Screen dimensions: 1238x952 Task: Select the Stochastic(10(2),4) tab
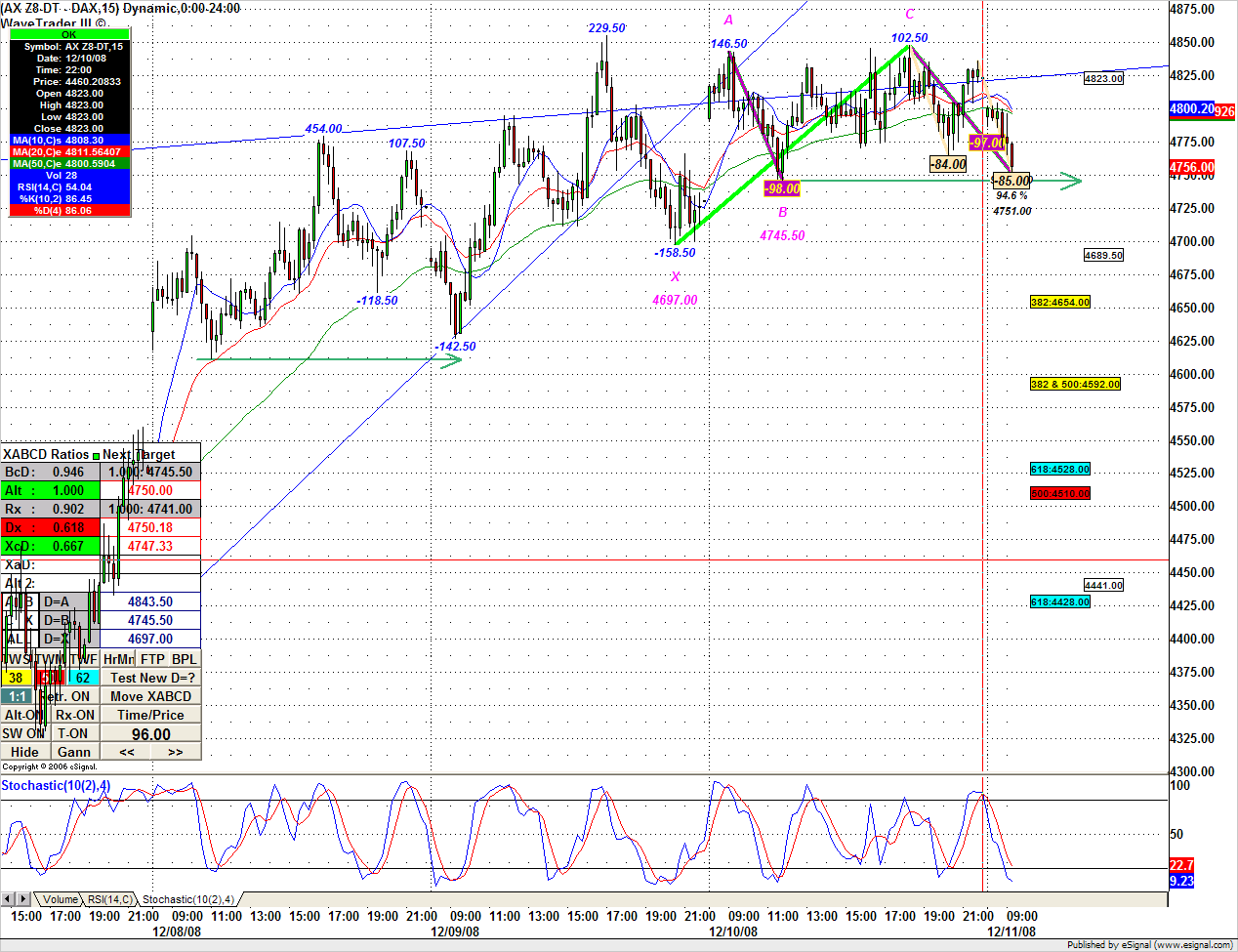pos(188,899)
